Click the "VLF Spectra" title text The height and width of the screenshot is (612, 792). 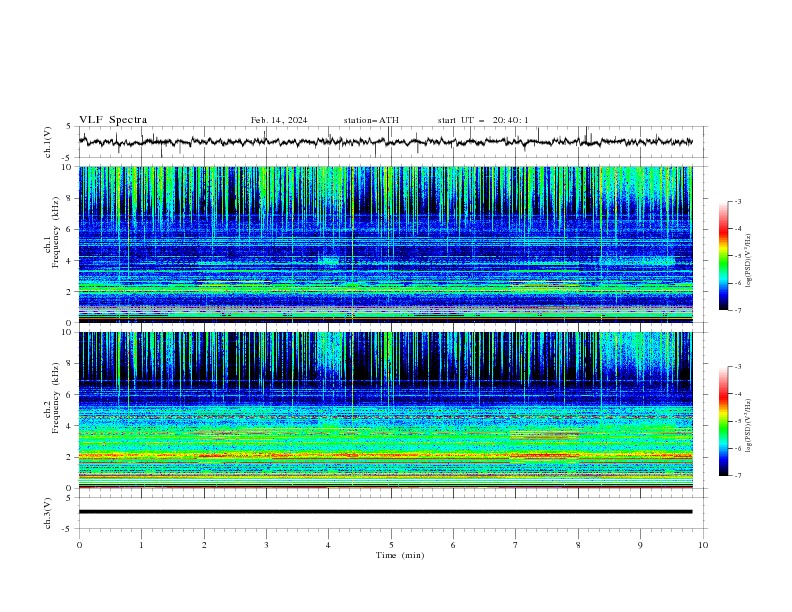point(113,120)
